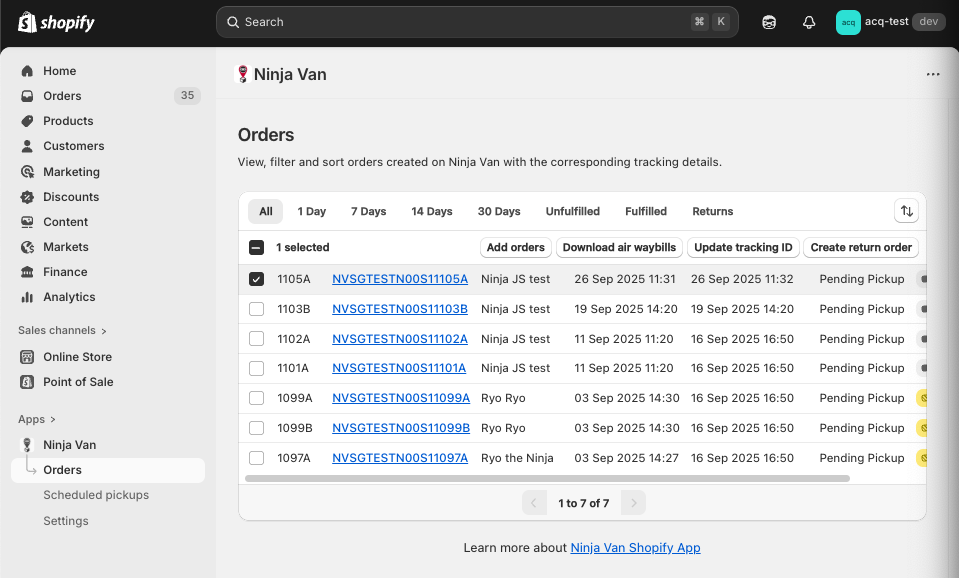Filter orders by the 7 Days tab

tap(368, 212)
